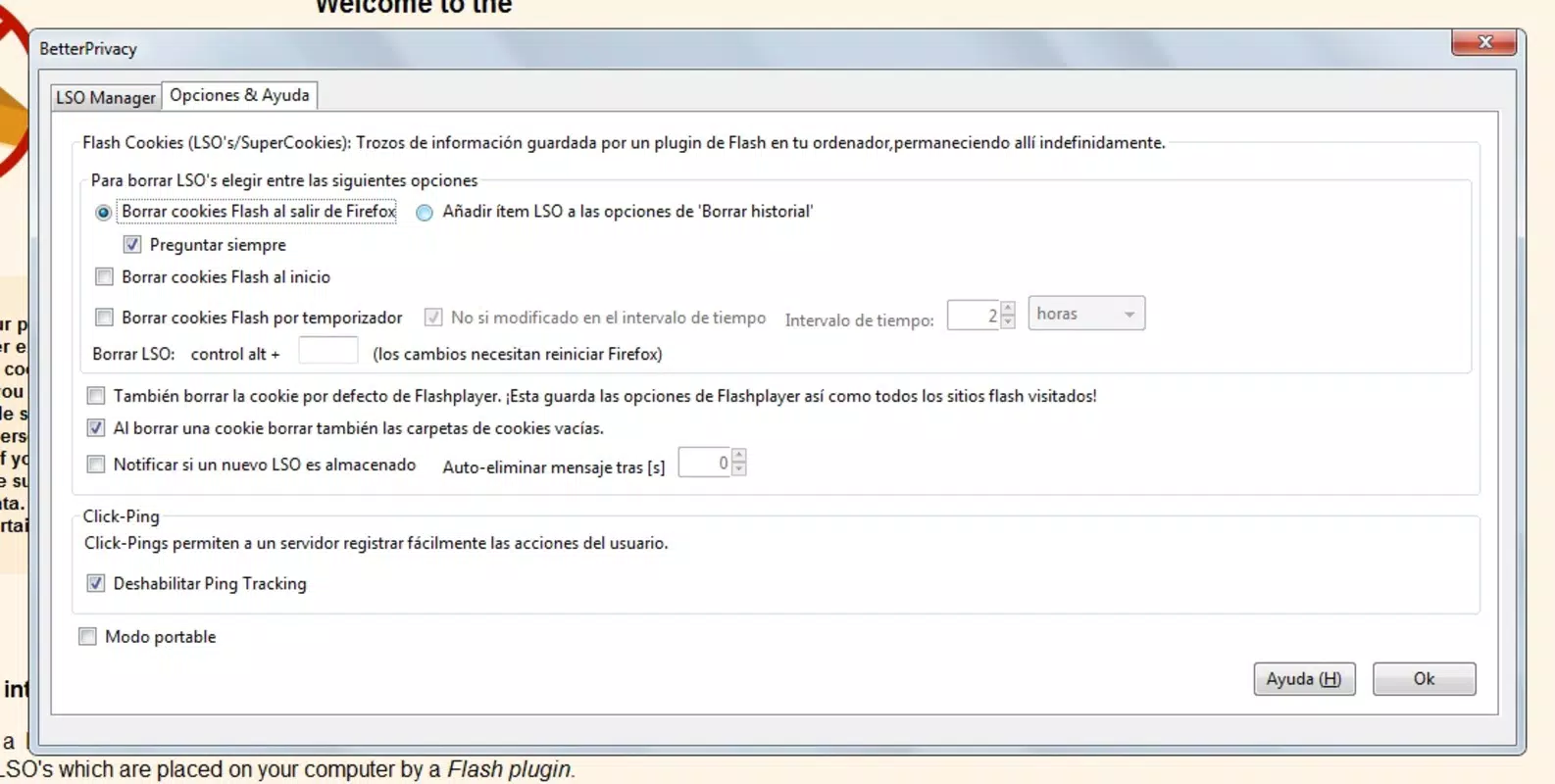The width and height of the screenshot is (1555, 784).
Task: Close the BetterPrivacy dialog window
Action: 1484,42
